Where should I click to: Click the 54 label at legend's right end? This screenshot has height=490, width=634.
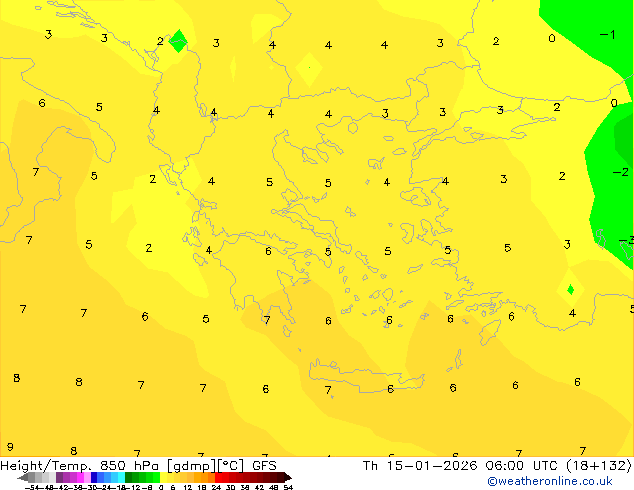click(x=288, y=487)
